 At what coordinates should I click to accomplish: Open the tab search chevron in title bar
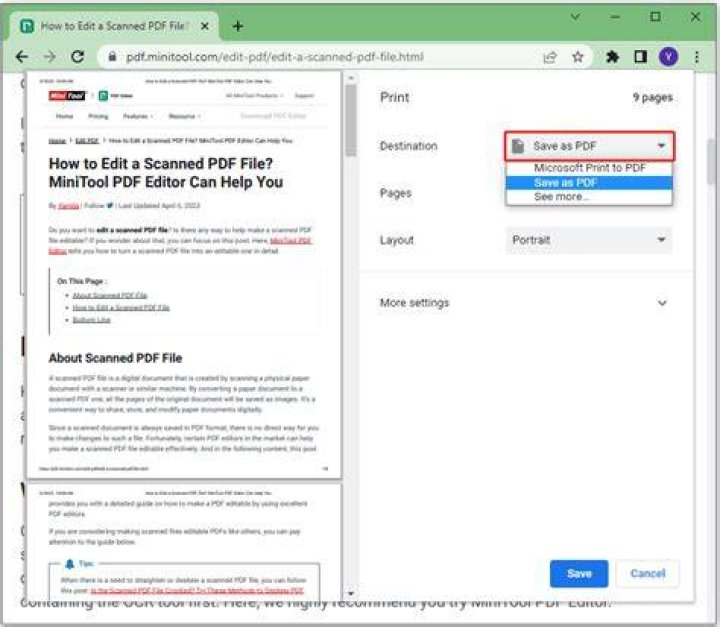click(575, 17)
